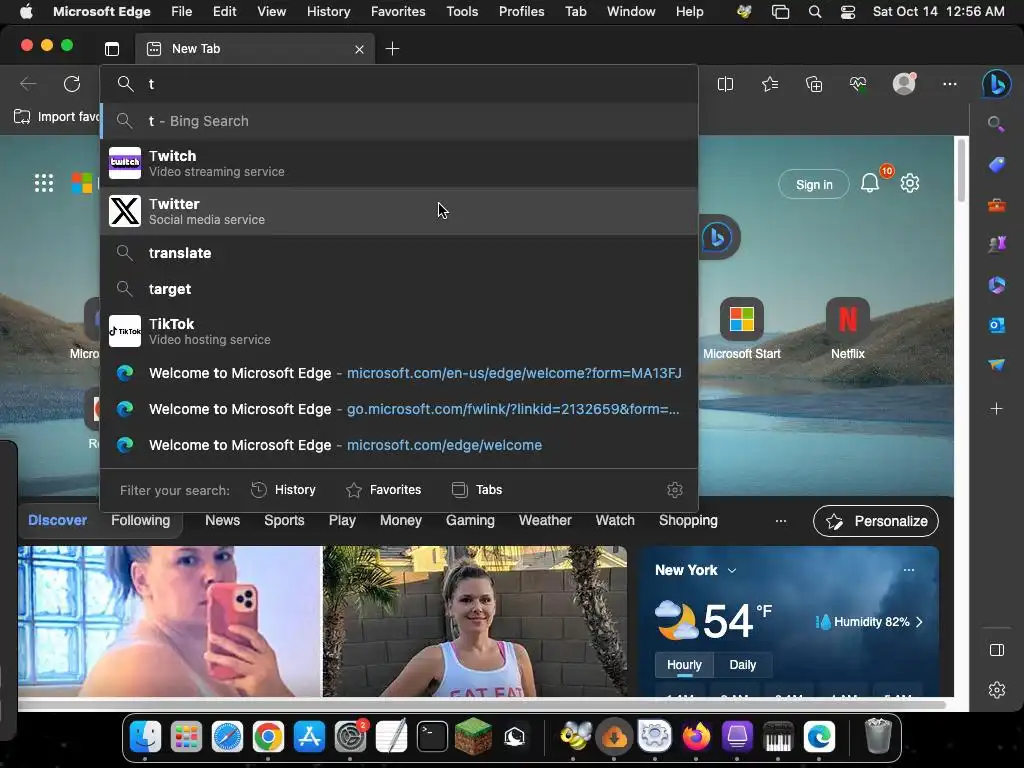Open the Favorites menu in menu bar

click(x=398, y=12)
